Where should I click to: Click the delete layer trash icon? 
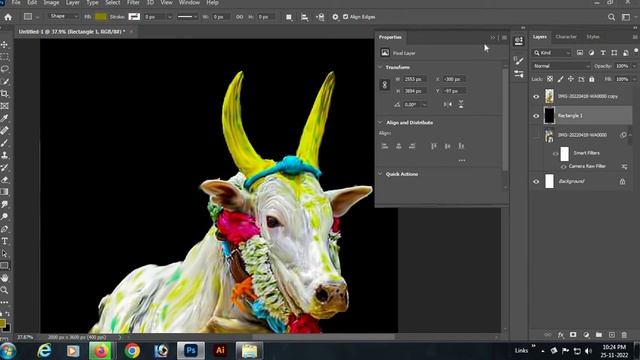(624, 335)
